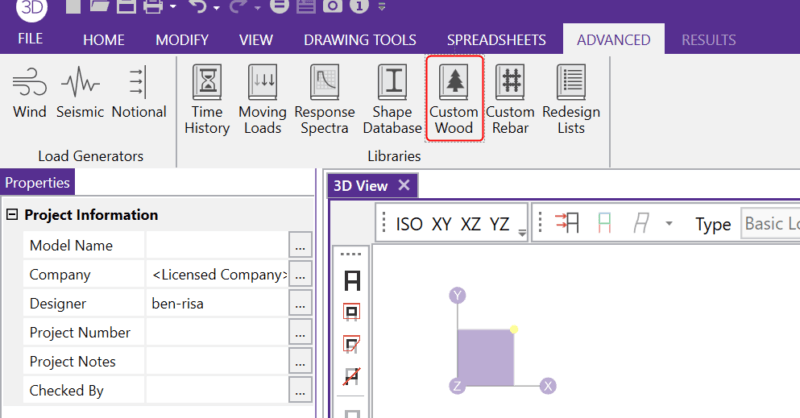Click the Moving Loads icon

pyautogui.click(x=262, y=98)
